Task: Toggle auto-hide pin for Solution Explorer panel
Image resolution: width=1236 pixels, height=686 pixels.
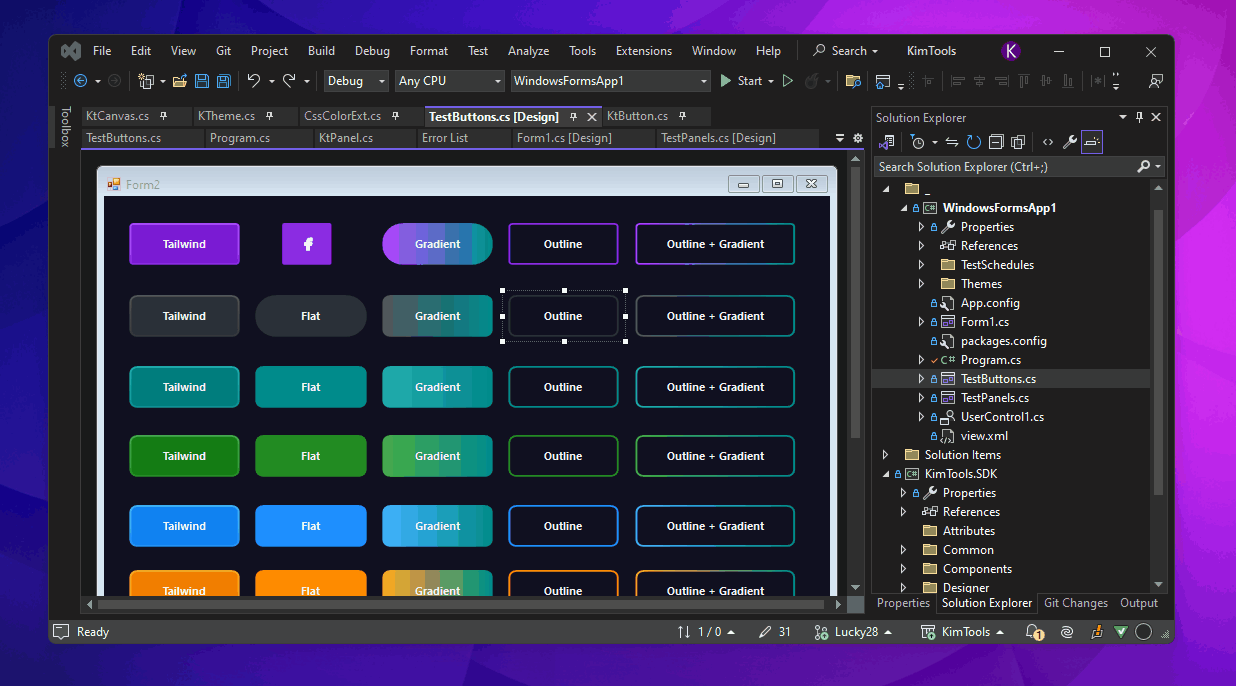Action: [1139, 117]
